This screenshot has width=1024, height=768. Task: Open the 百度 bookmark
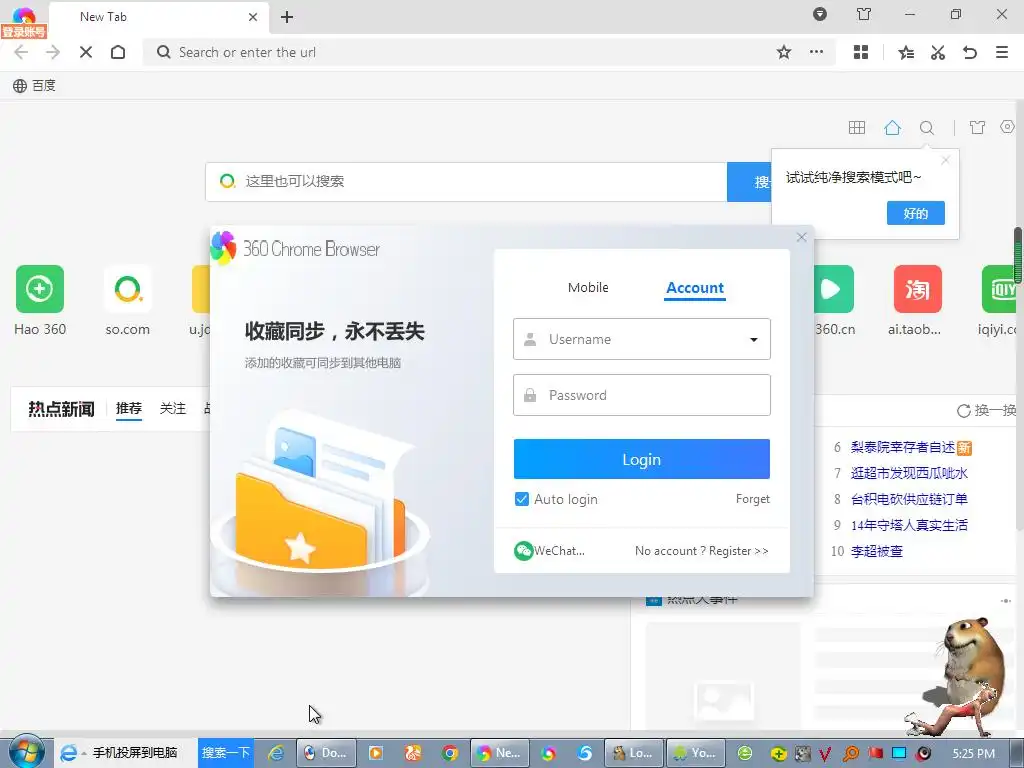tap(35, 86)
